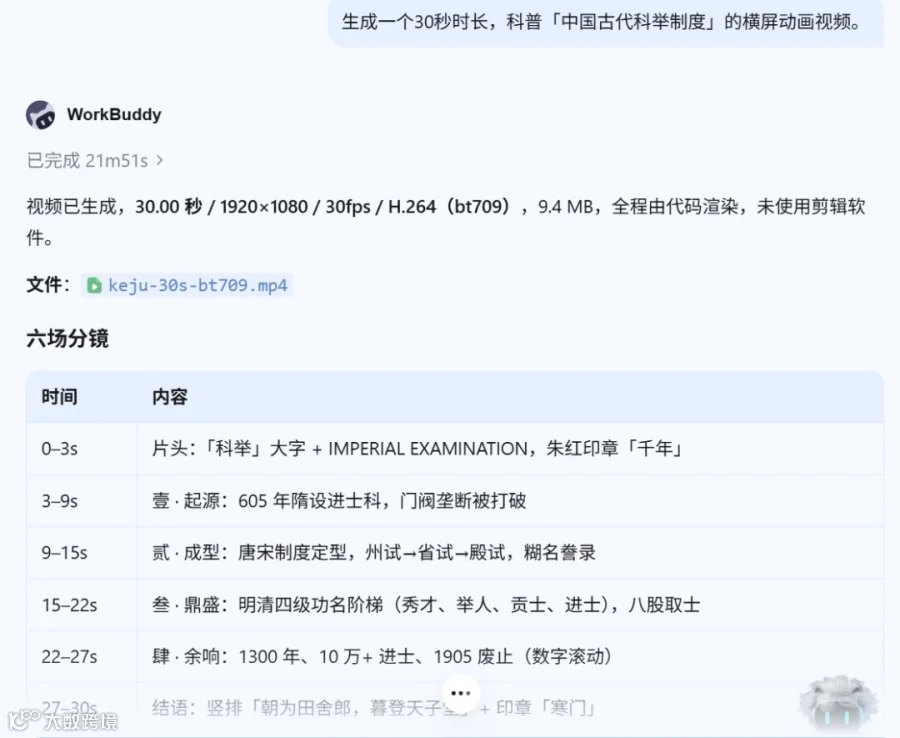The width and height of the screenshot is (900, 738).
Task: Click the 片头 row content about 科举 title
Action: [x=417, y=449]
